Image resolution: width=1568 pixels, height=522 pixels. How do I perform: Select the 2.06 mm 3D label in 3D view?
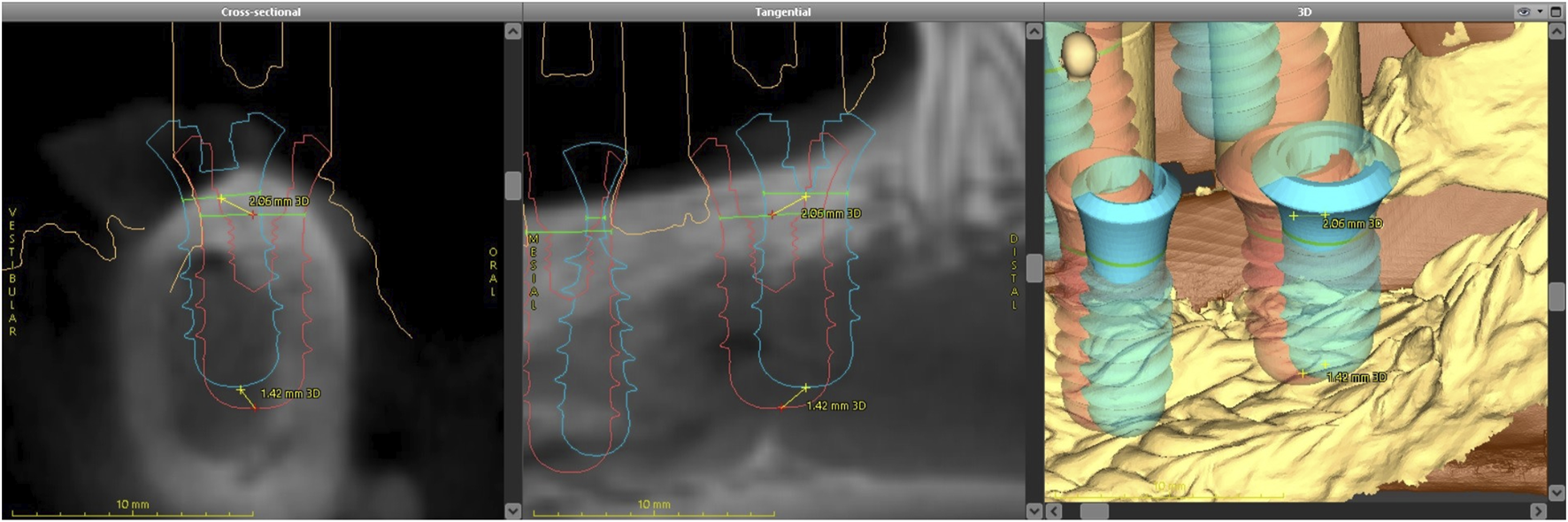tap(1352, 224)
